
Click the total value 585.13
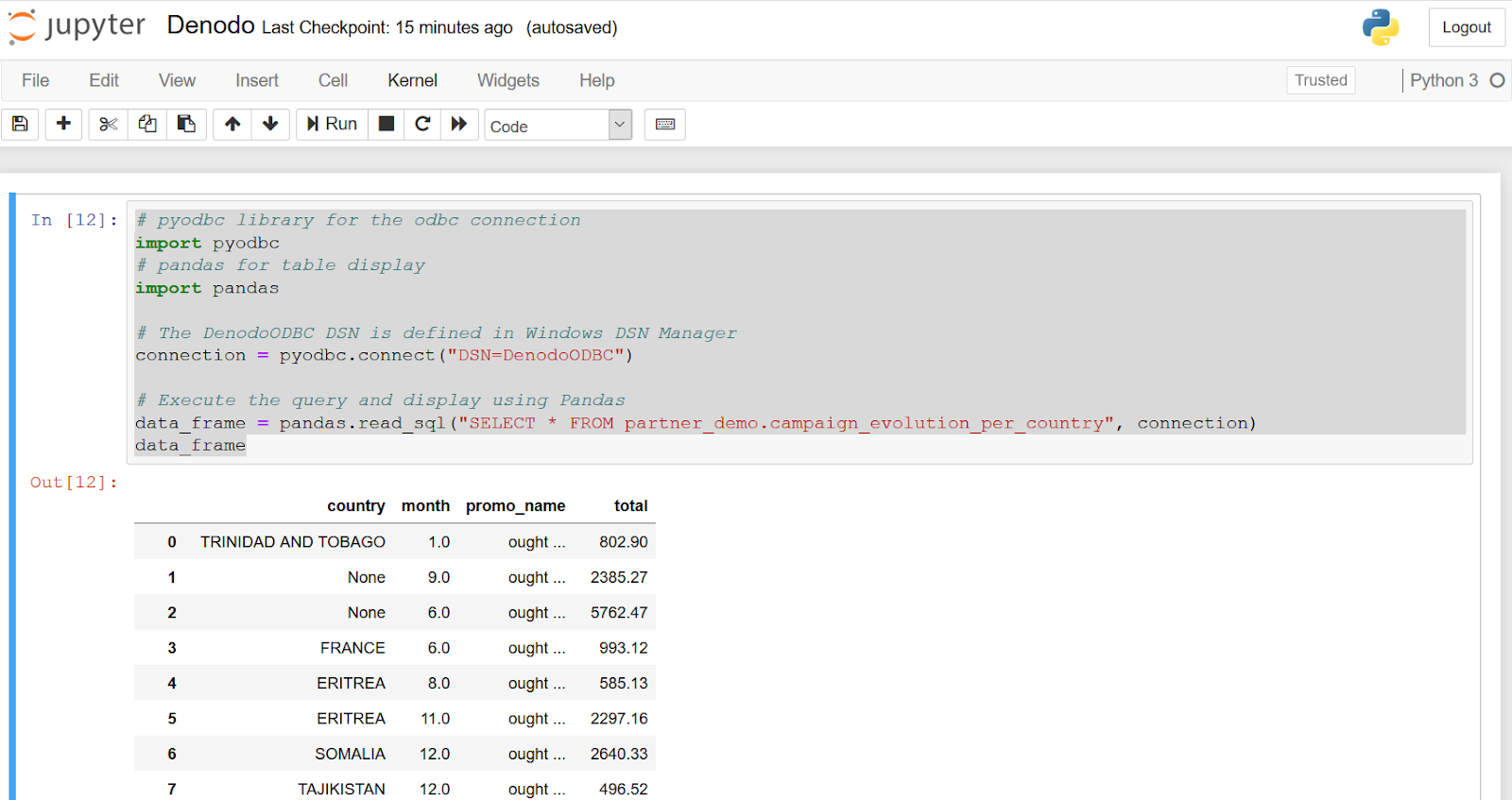pos(624,684)
